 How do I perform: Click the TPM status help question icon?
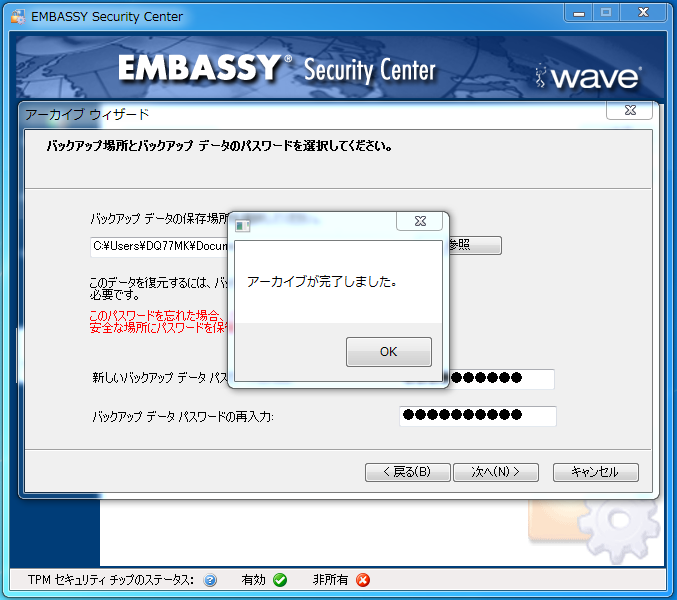click(210, 580)
